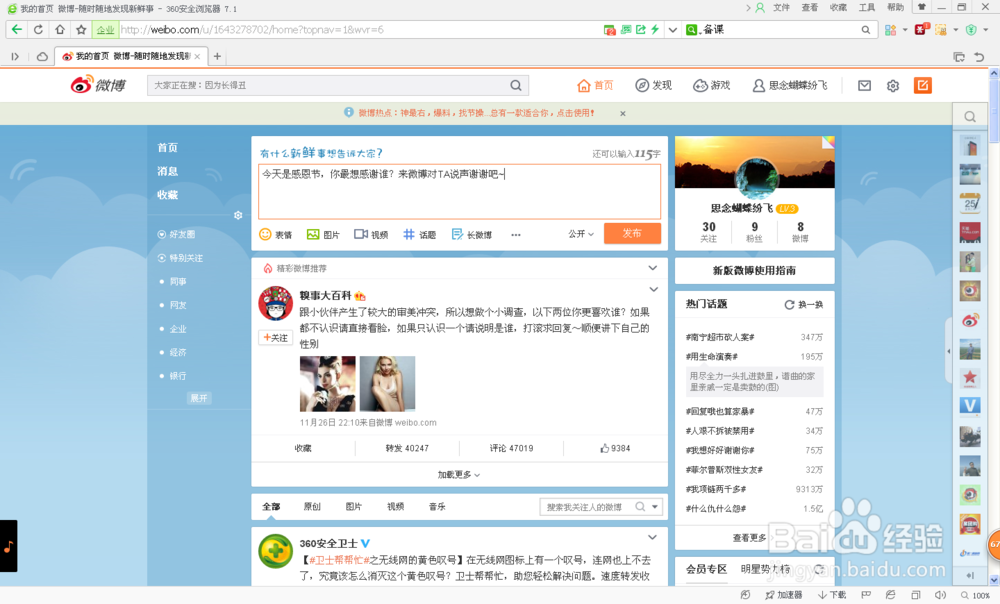The width and height of the screenshot is (1000, 604).
Task: Open the 25 calendar sidebar icon
Action: (970, 203)
